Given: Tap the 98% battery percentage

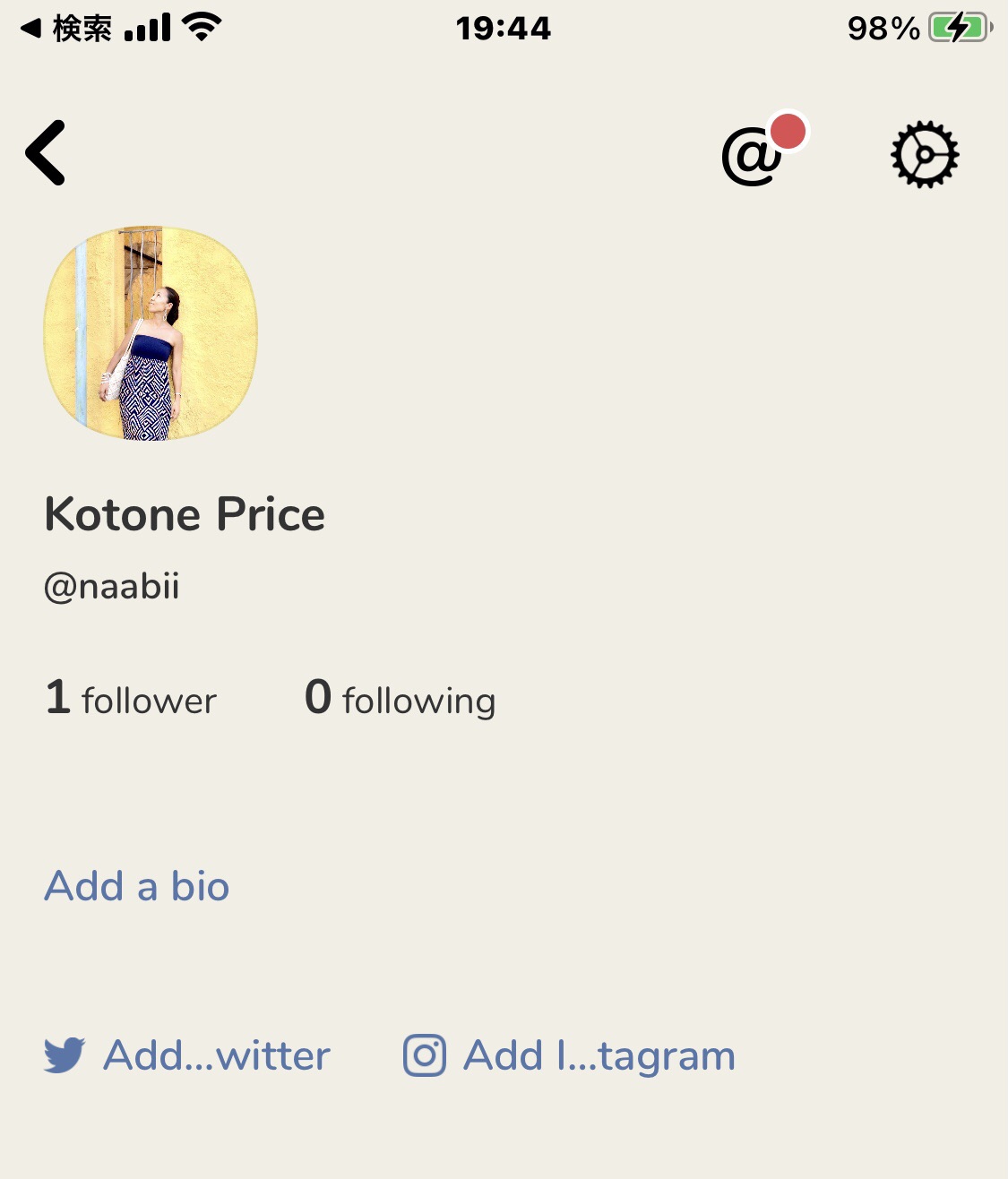Looking at the screenshot, I should 883,29.
